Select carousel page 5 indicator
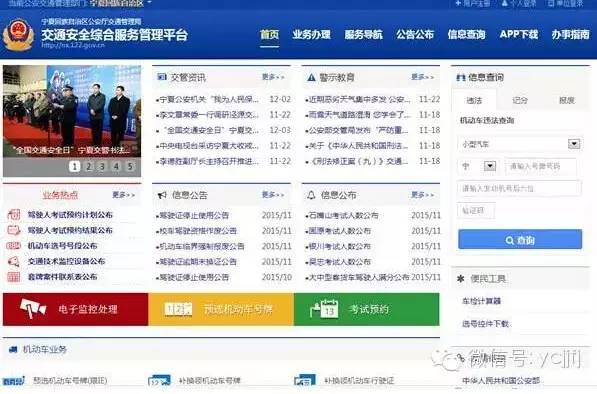 tap(130, 166)
